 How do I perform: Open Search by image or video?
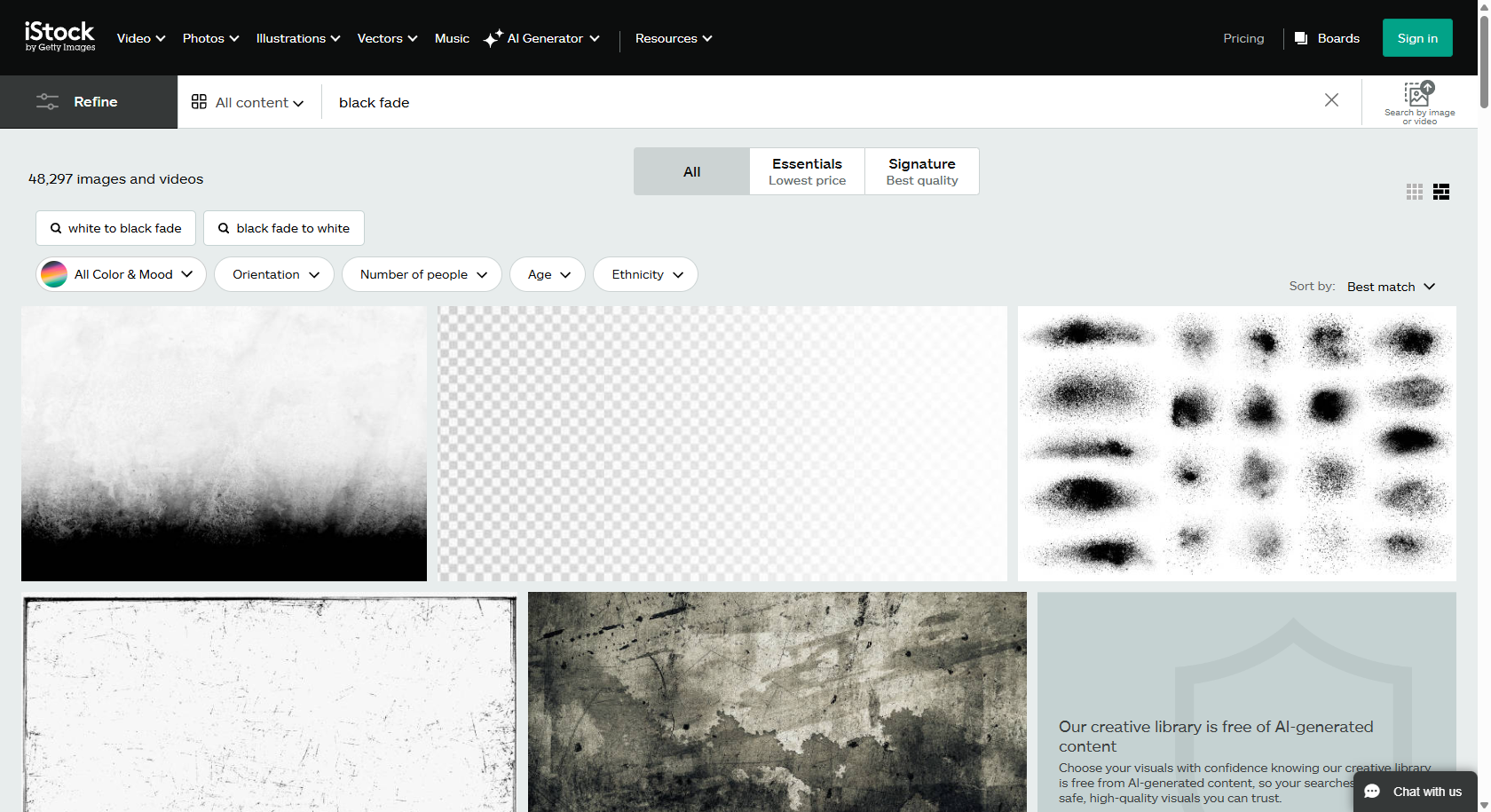tap(1419, 102)
